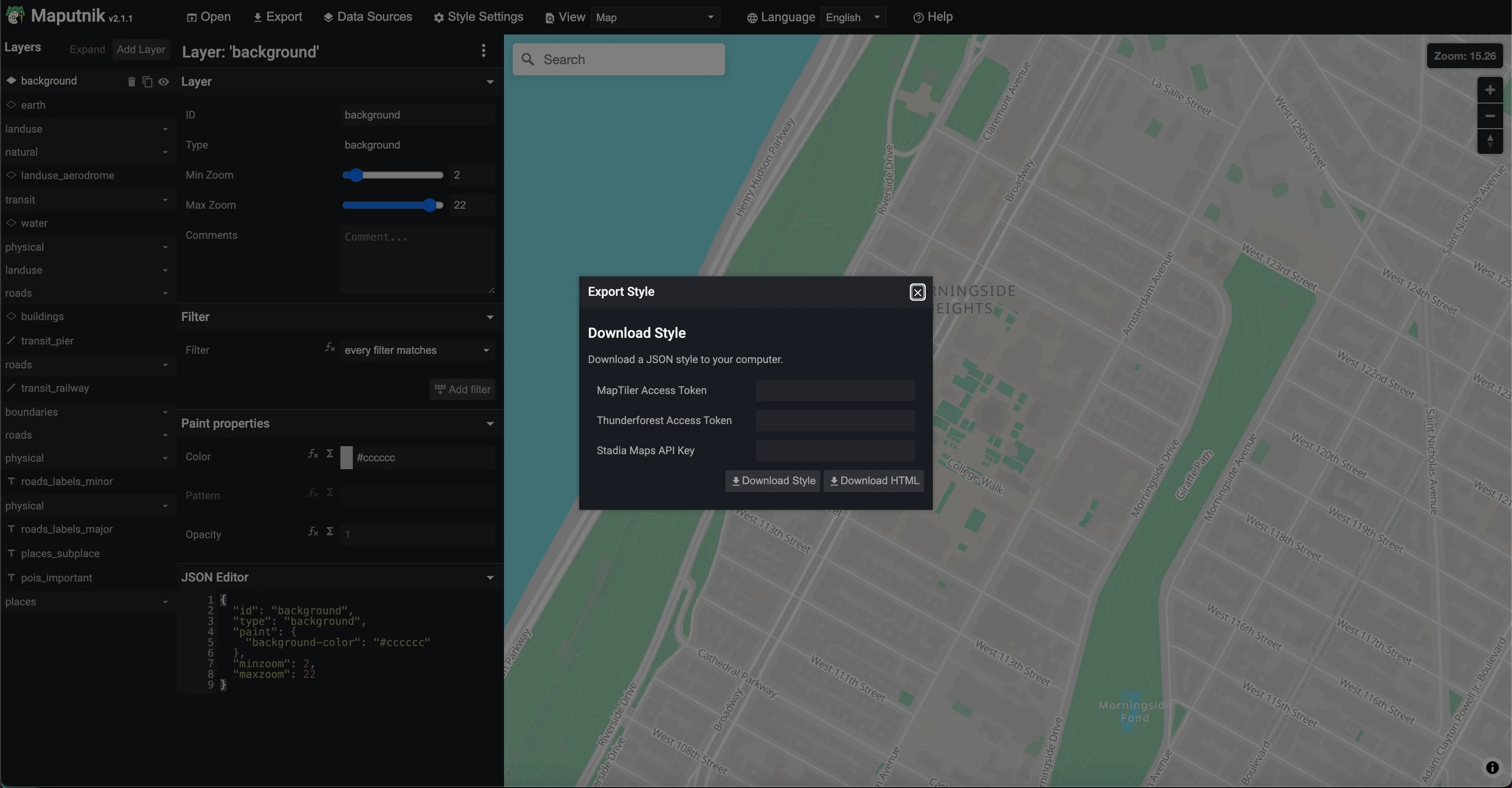This screenshot has height=788, width=1512.
Task: Click the map search field
Action: 619,59
